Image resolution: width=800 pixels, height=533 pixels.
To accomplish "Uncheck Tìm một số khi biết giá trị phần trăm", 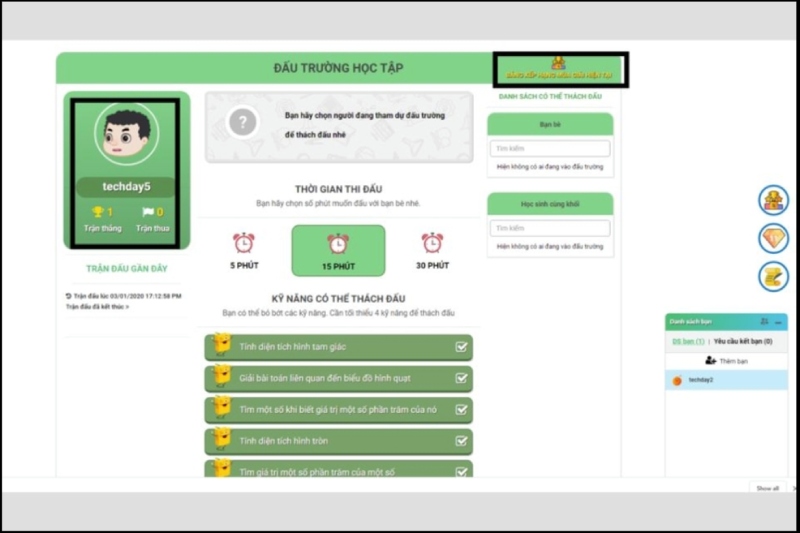I will [461, 410].
